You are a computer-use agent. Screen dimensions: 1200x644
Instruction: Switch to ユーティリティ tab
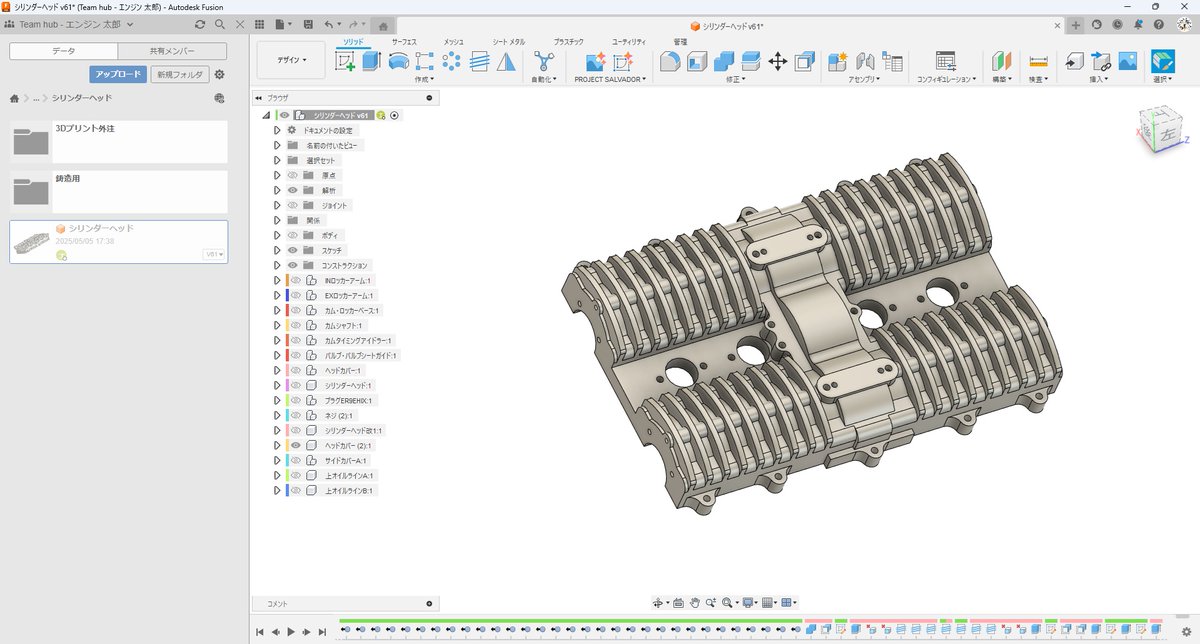point(629,42)
